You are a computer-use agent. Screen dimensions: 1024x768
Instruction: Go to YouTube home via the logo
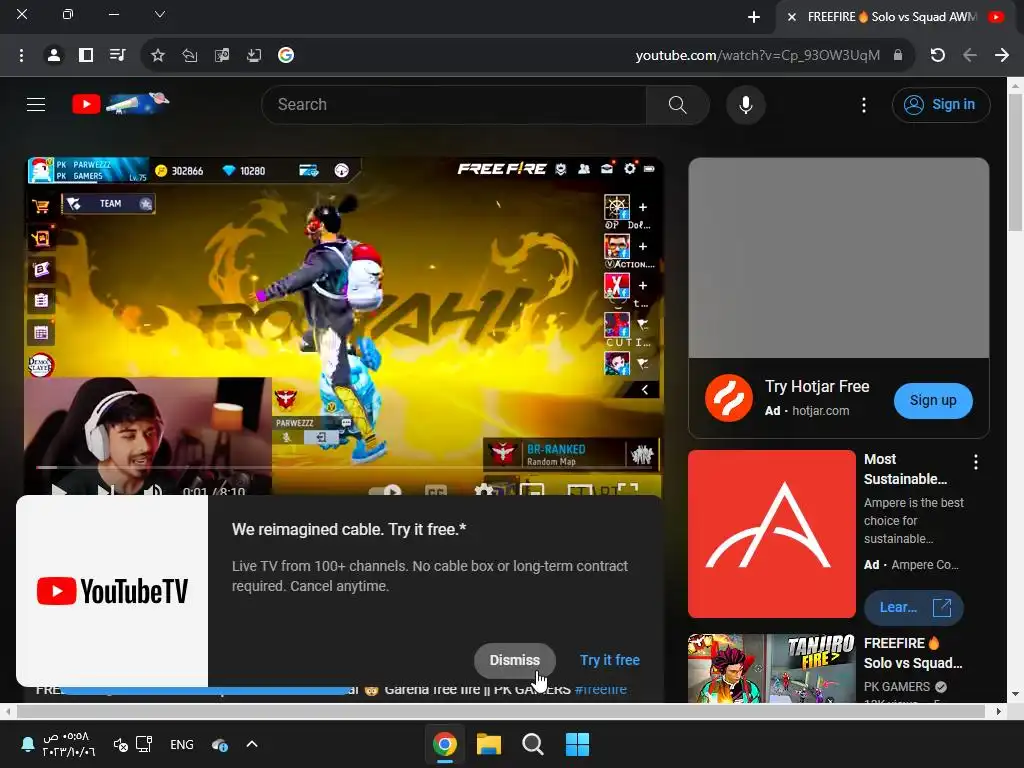click(121, 103)
